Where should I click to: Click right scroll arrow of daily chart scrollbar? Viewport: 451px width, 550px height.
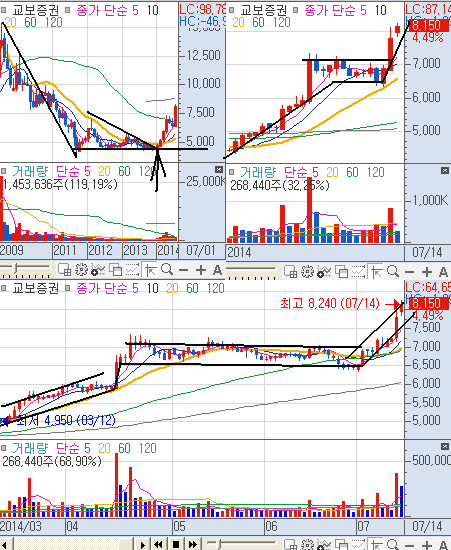(x=142, y=545)
